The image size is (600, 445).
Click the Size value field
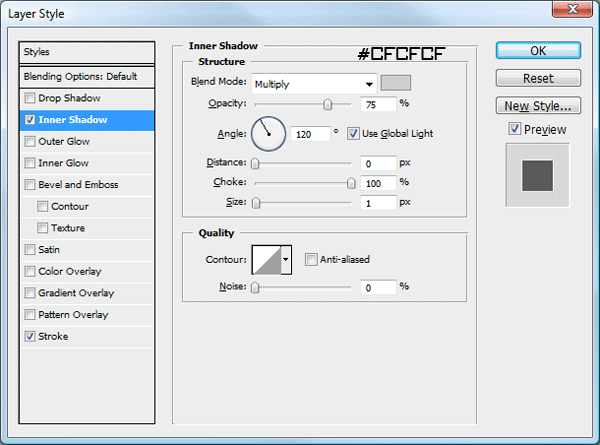click(x=378, y=203)
